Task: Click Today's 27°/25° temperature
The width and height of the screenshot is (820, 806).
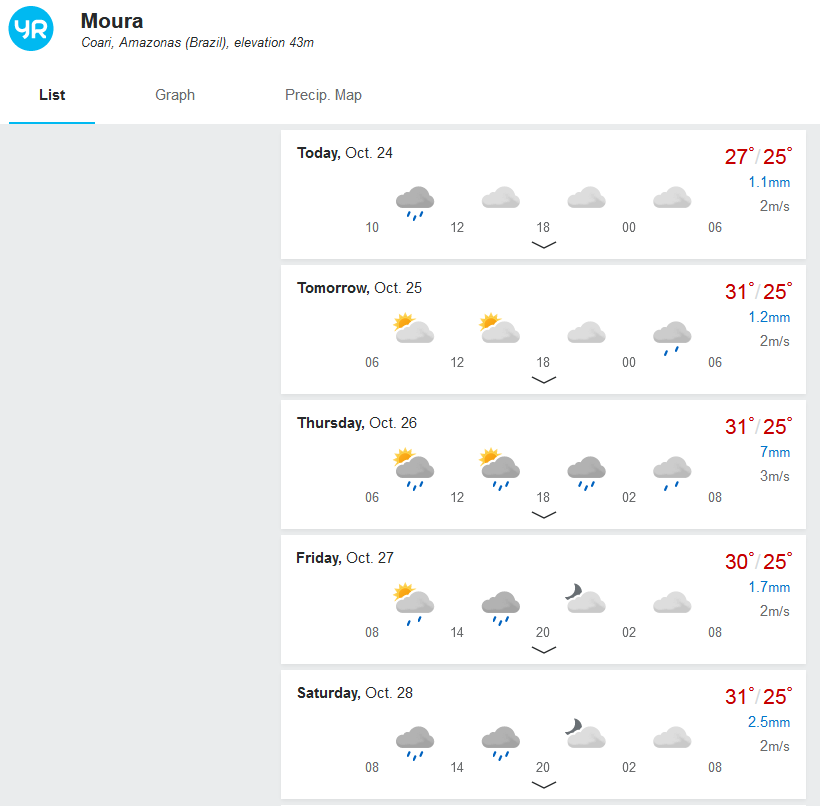Action: click(758, 156)
